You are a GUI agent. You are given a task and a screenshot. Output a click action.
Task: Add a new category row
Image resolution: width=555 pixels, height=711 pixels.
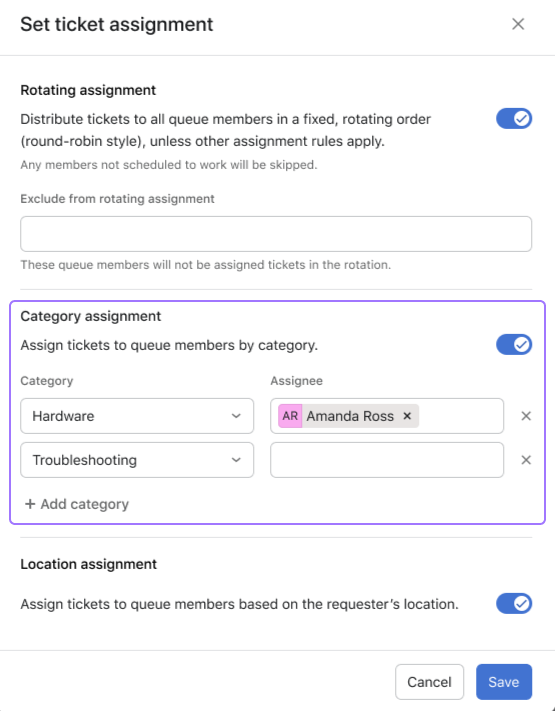(x=77, y=504)
